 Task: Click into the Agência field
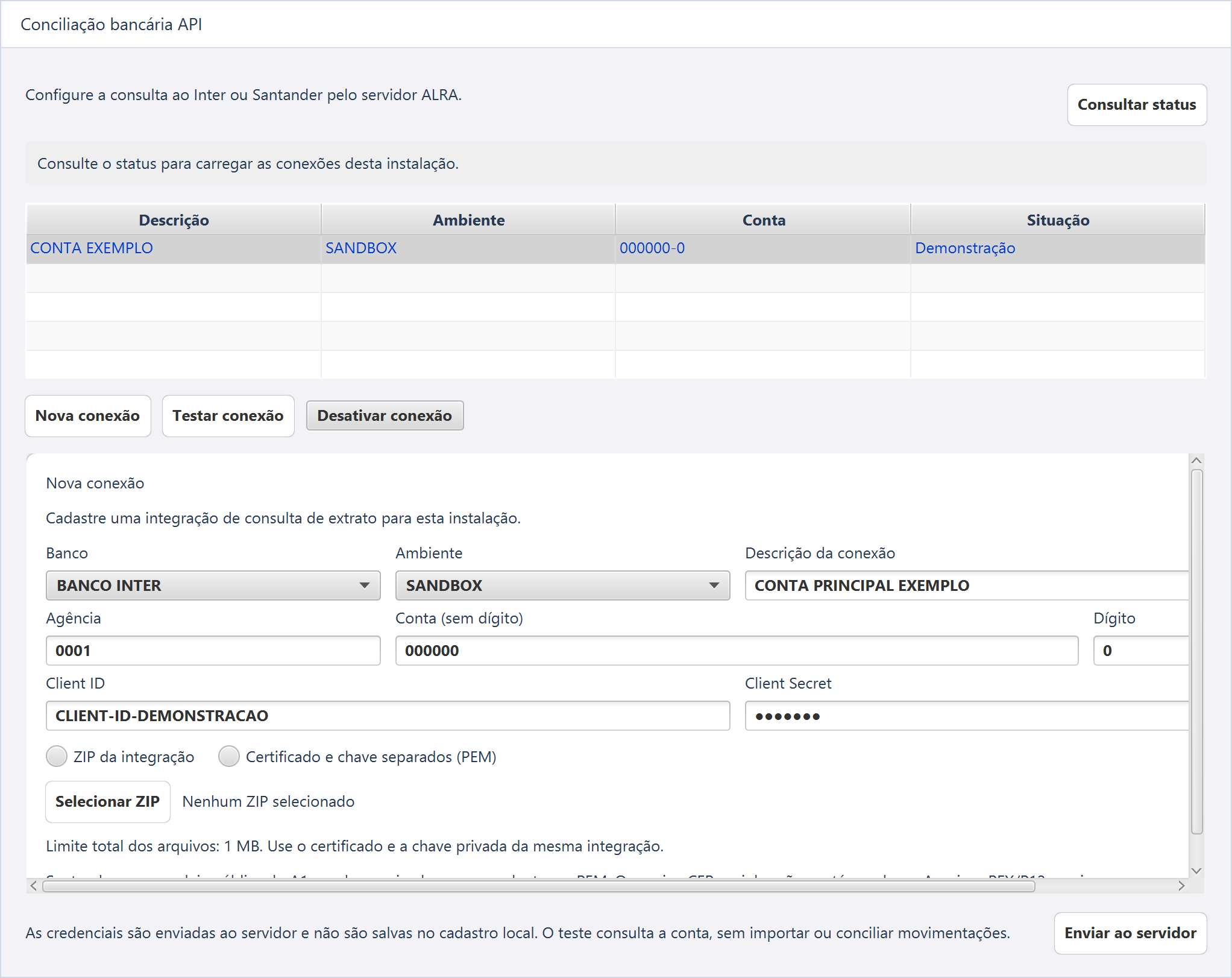pos(213,651)
